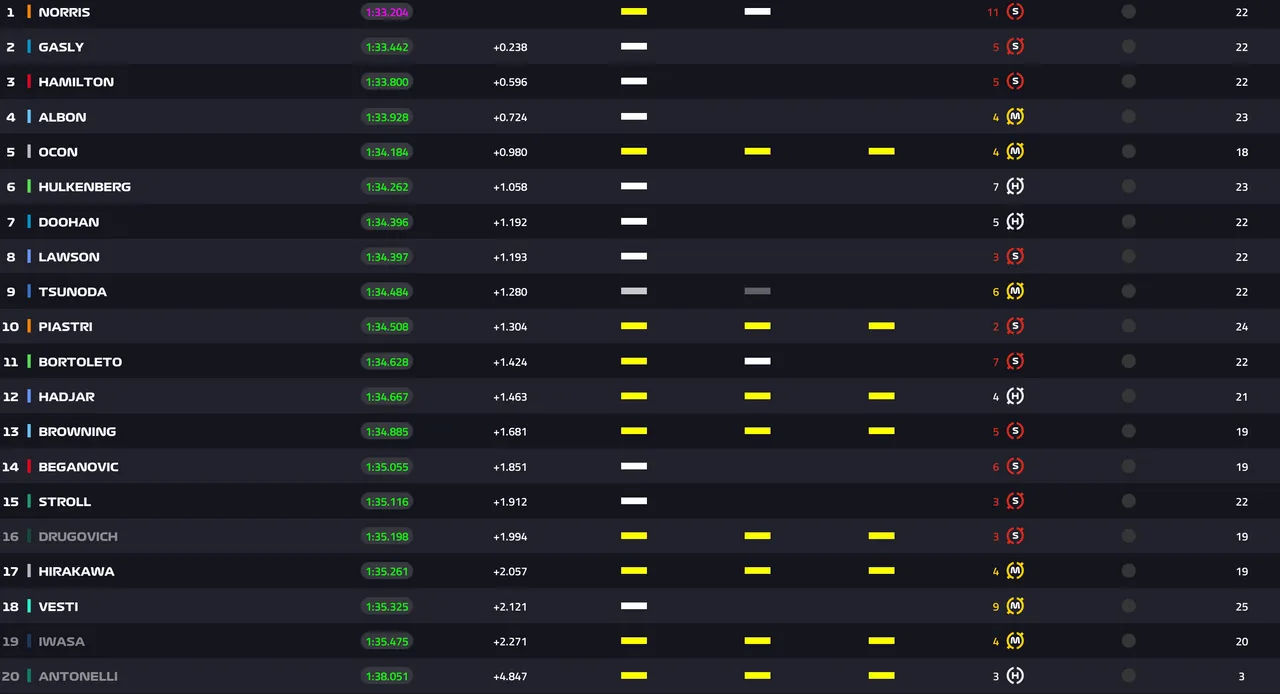The width and height of the screenshot is (1280, 694).
Task: Select Norris driver name in first row
Action: 64,12
